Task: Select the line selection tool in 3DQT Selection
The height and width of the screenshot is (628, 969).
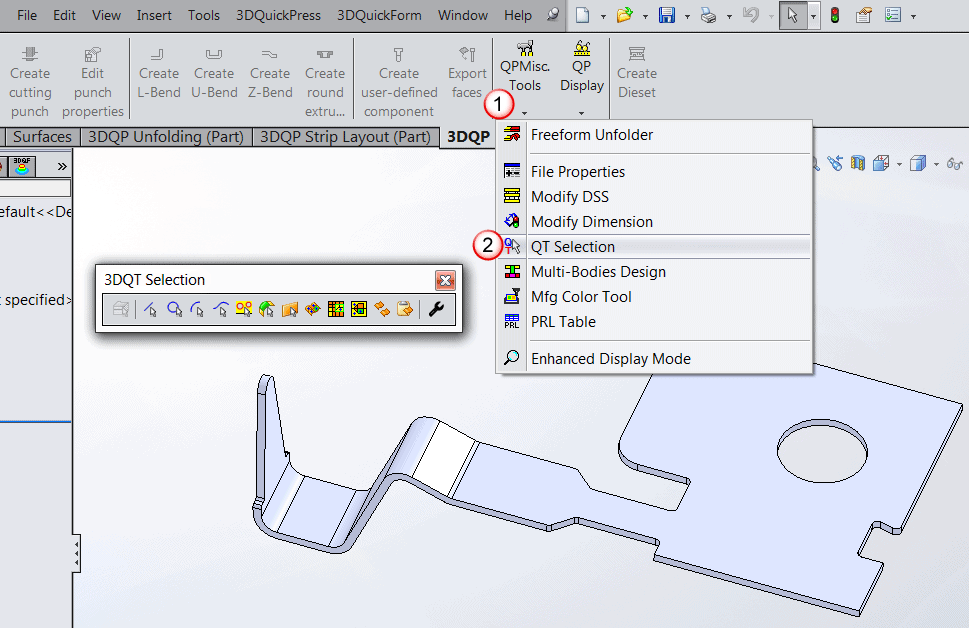Action: point(151,310)
